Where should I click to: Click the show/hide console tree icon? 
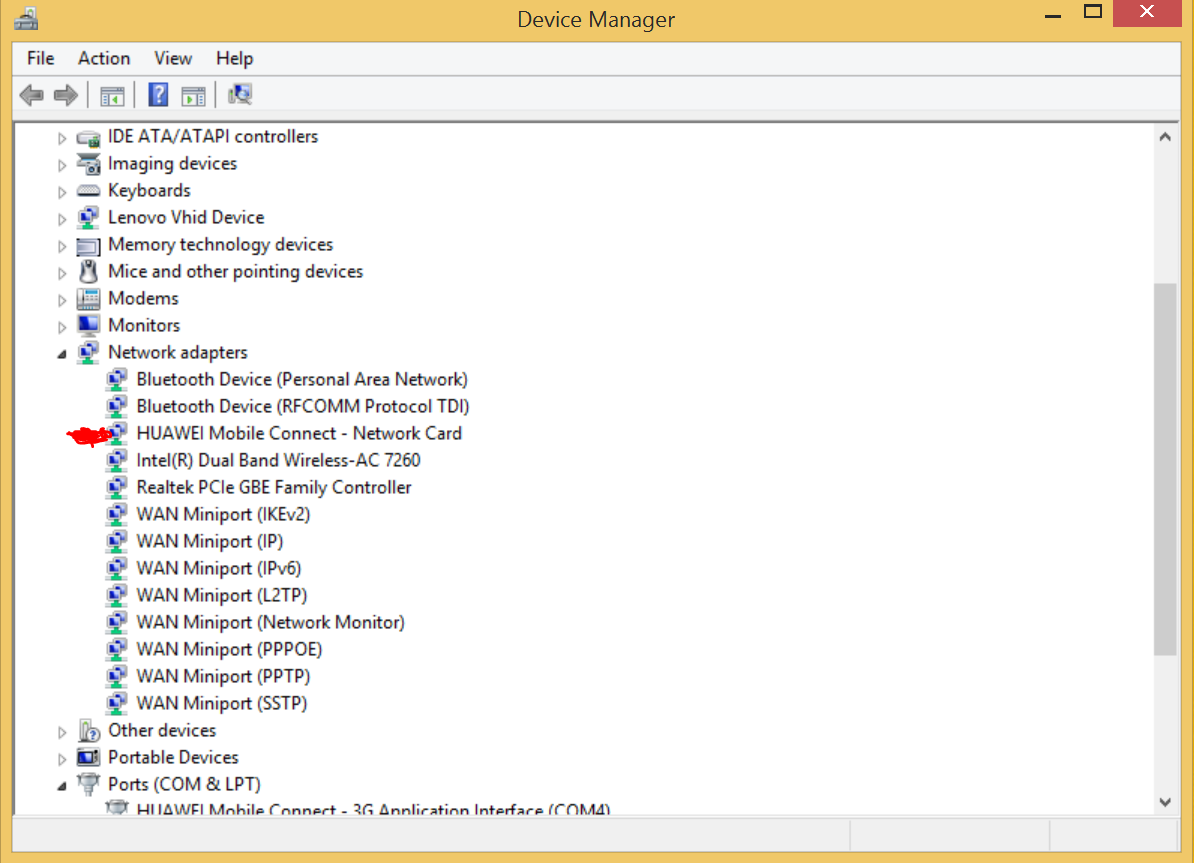(x=112, y=96)
